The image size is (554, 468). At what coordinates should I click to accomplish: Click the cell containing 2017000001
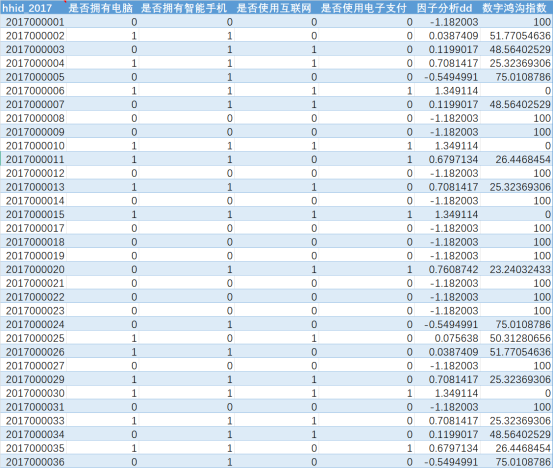[x=34, y=22]
